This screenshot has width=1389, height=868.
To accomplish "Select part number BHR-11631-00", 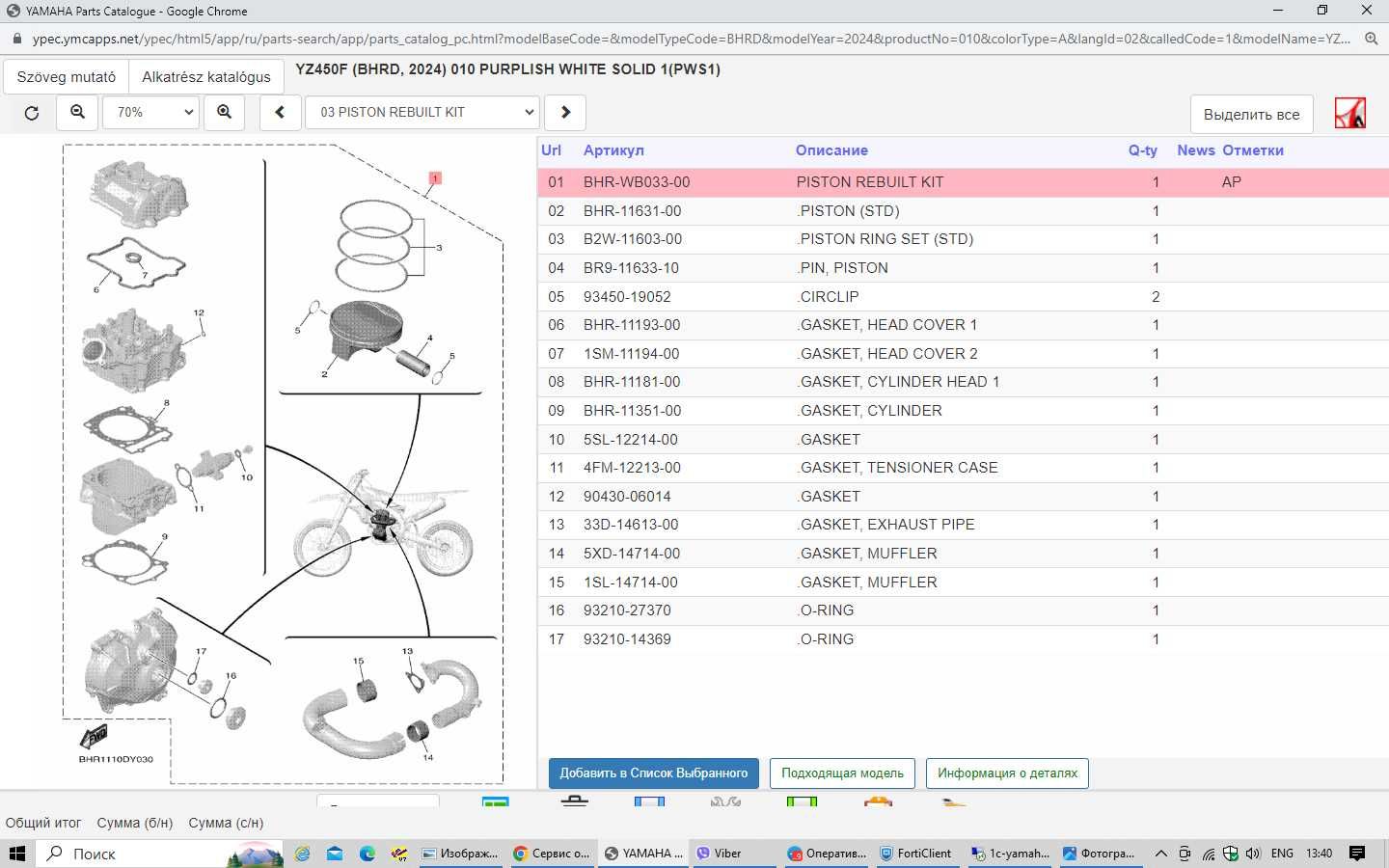I will (x=632, y=211).
